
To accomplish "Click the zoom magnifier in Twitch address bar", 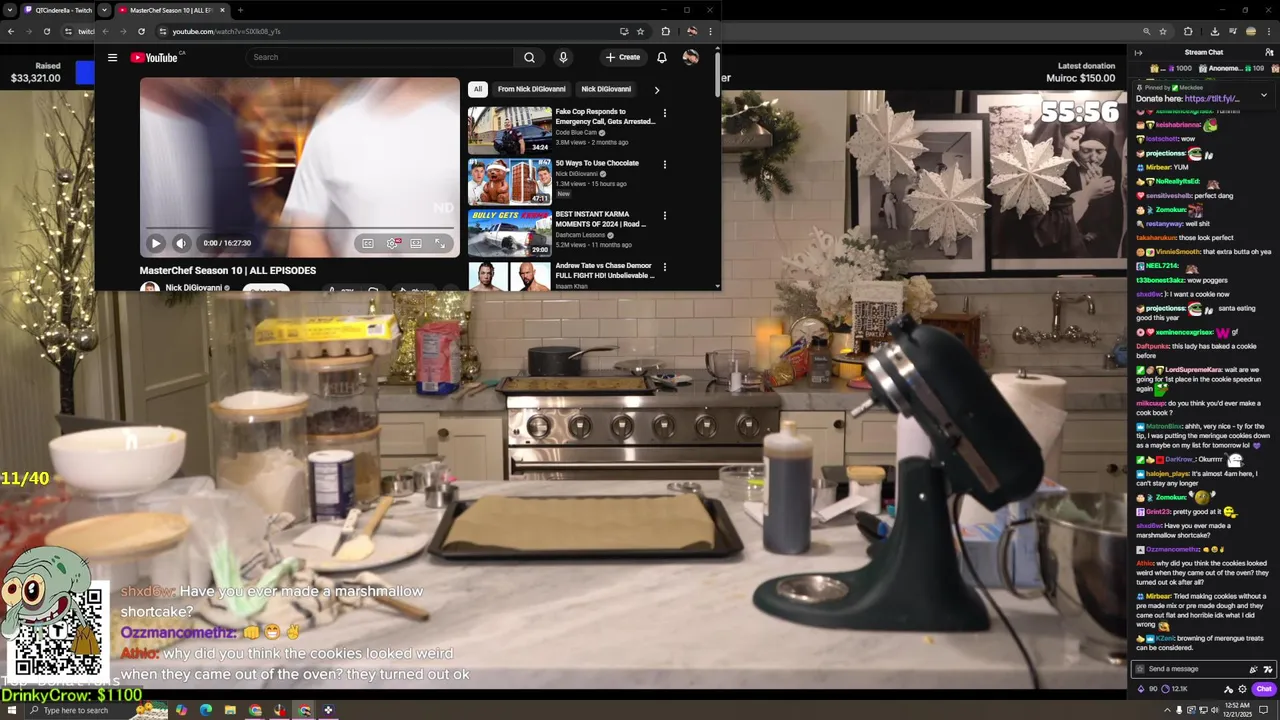I will (x=1146, y=31).
